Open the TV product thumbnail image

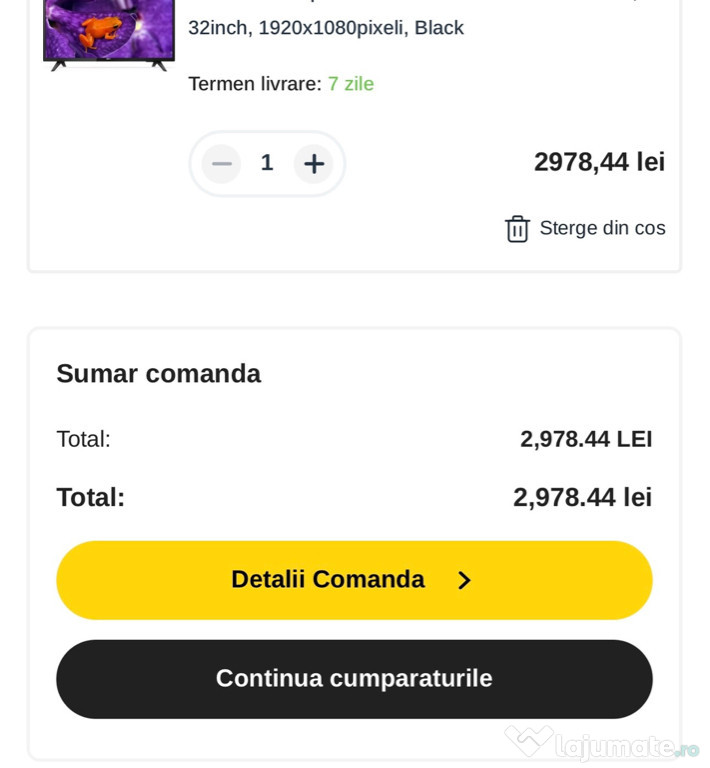point(109,32)
